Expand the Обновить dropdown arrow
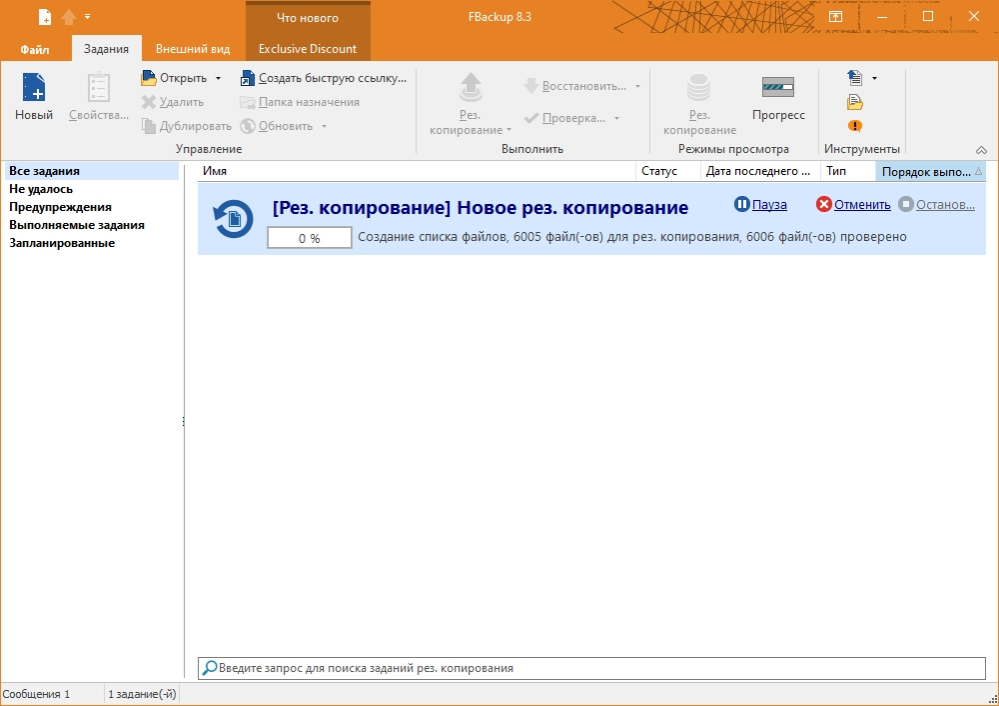Image resolution: width=999 pixels, height=706 pixels. 324,126
